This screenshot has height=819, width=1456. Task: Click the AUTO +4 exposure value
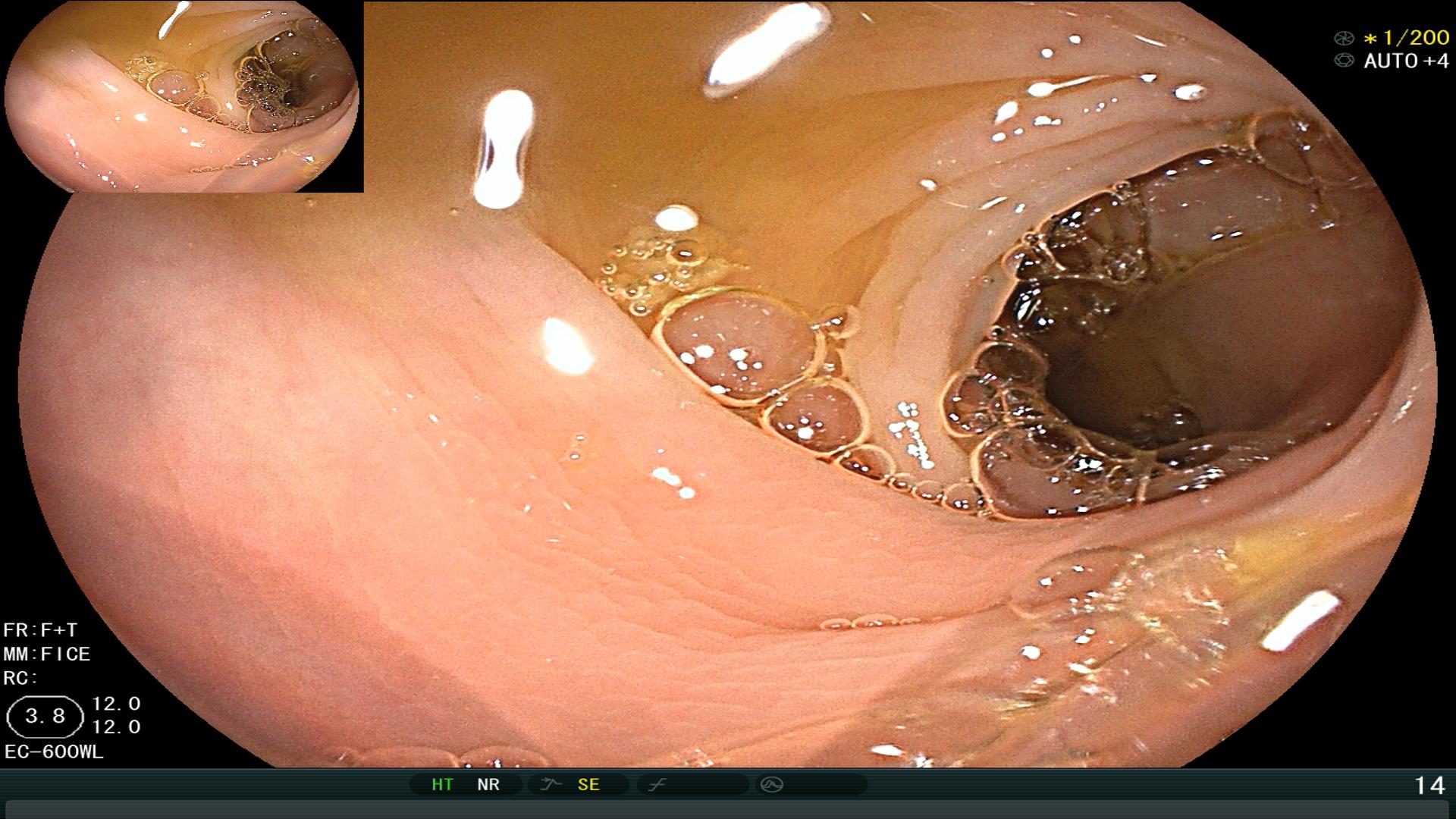1406,61
